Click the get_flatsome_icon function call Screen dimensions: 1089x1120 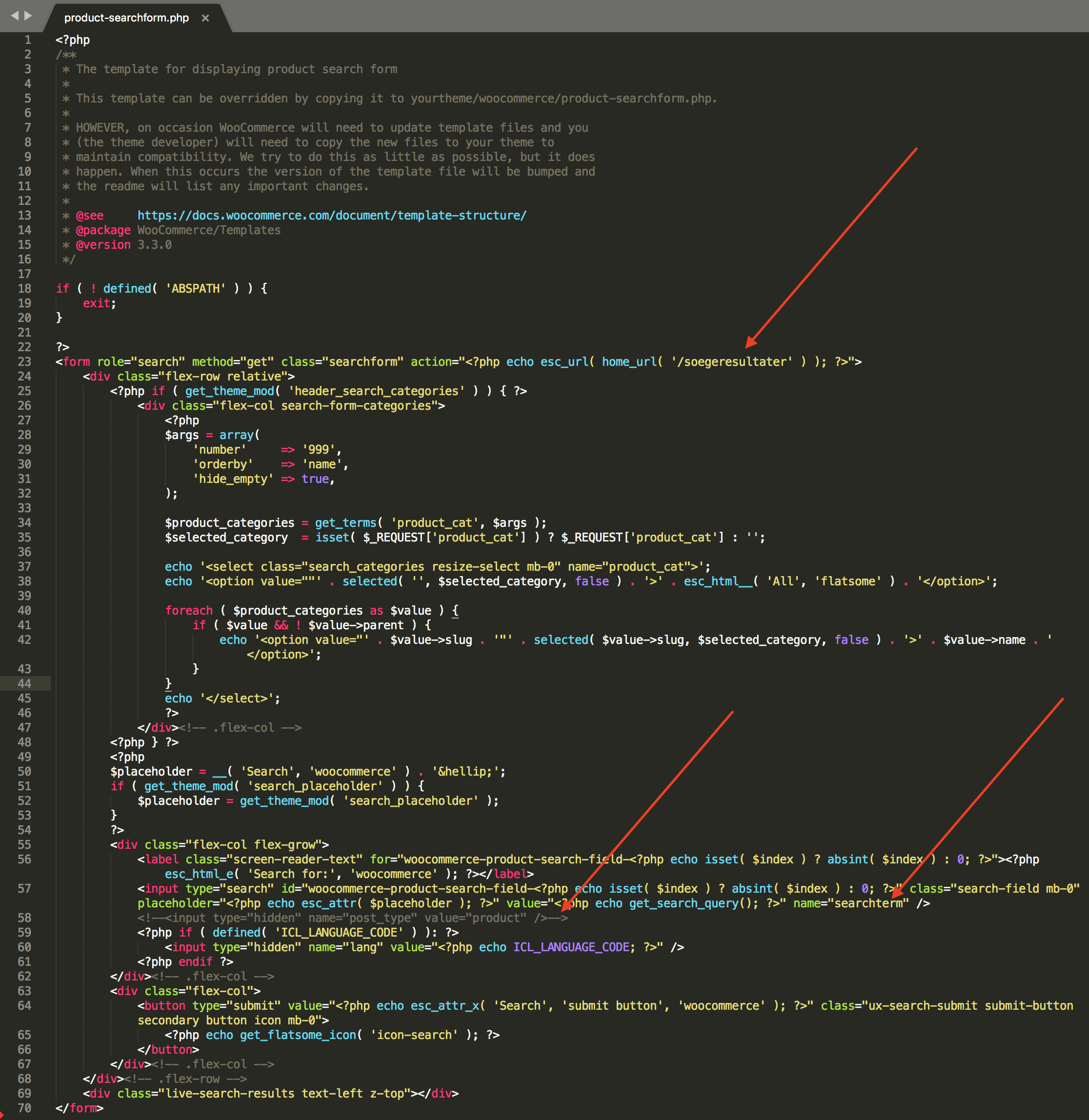coord(298,1035)
